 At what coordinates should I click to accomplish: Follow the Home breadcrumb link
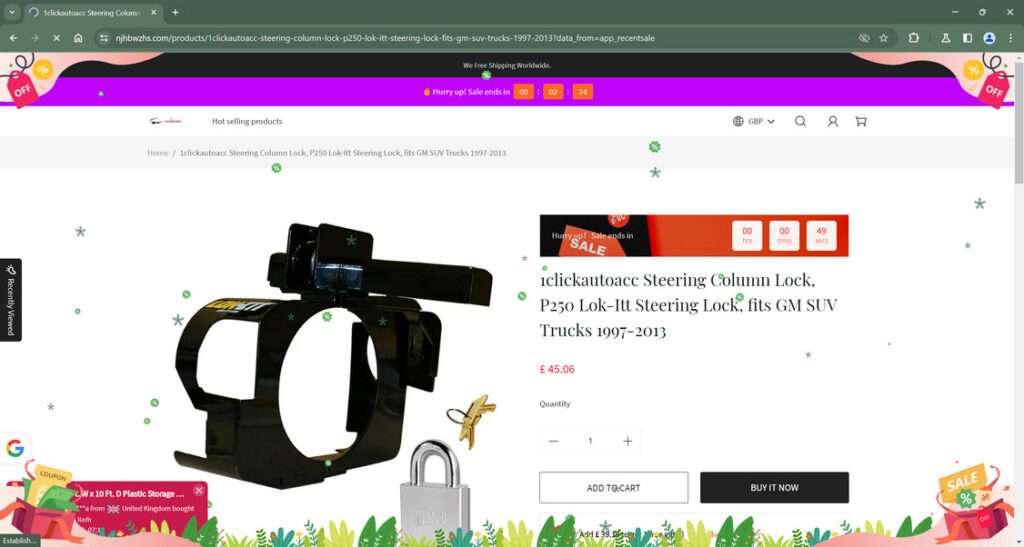[157, 153]
